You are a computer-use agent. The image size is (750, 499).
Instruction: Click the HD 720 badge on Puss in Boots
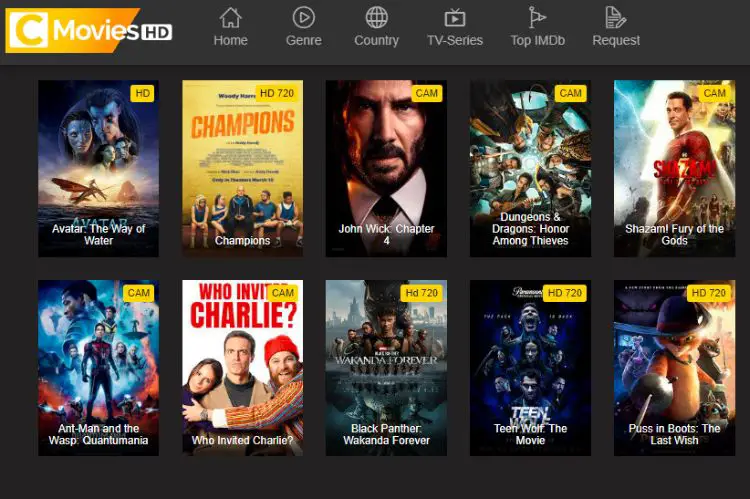709,293
